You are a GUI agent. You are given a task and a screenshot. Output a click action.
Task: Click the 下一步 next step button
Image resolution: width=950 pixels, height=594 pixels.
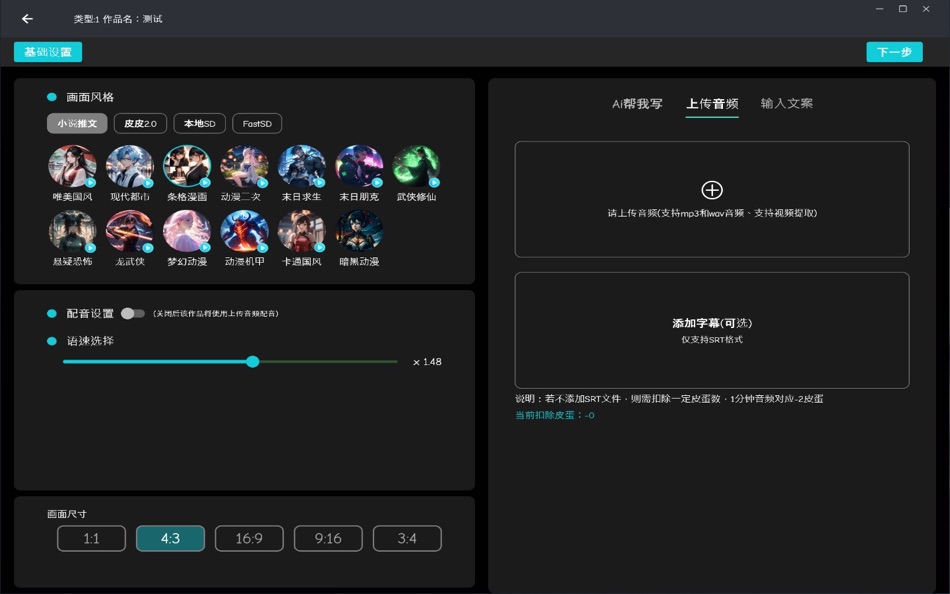tap(895, 51)
